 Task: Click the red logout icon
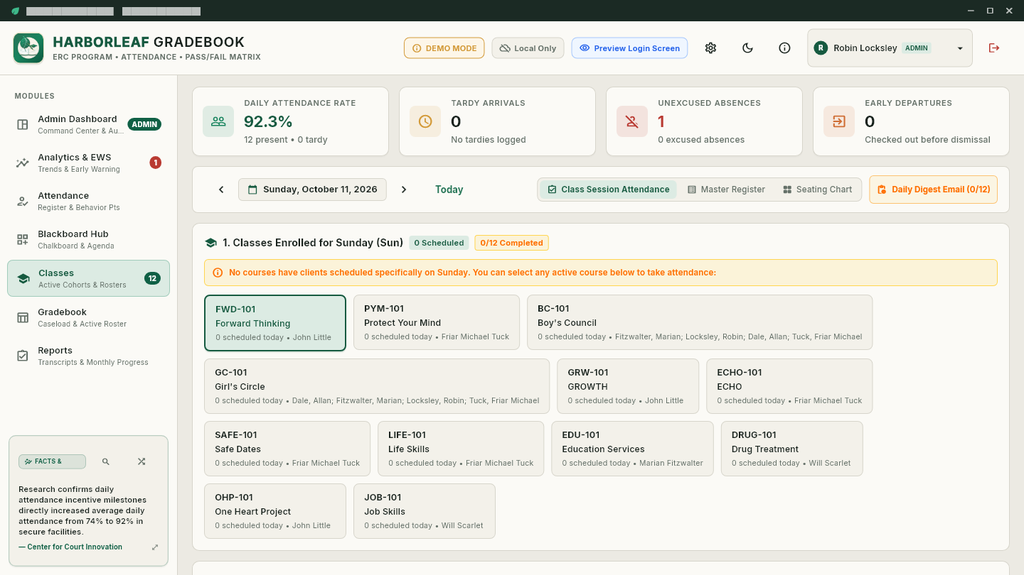pyautogui.click(x=994, y=48)
